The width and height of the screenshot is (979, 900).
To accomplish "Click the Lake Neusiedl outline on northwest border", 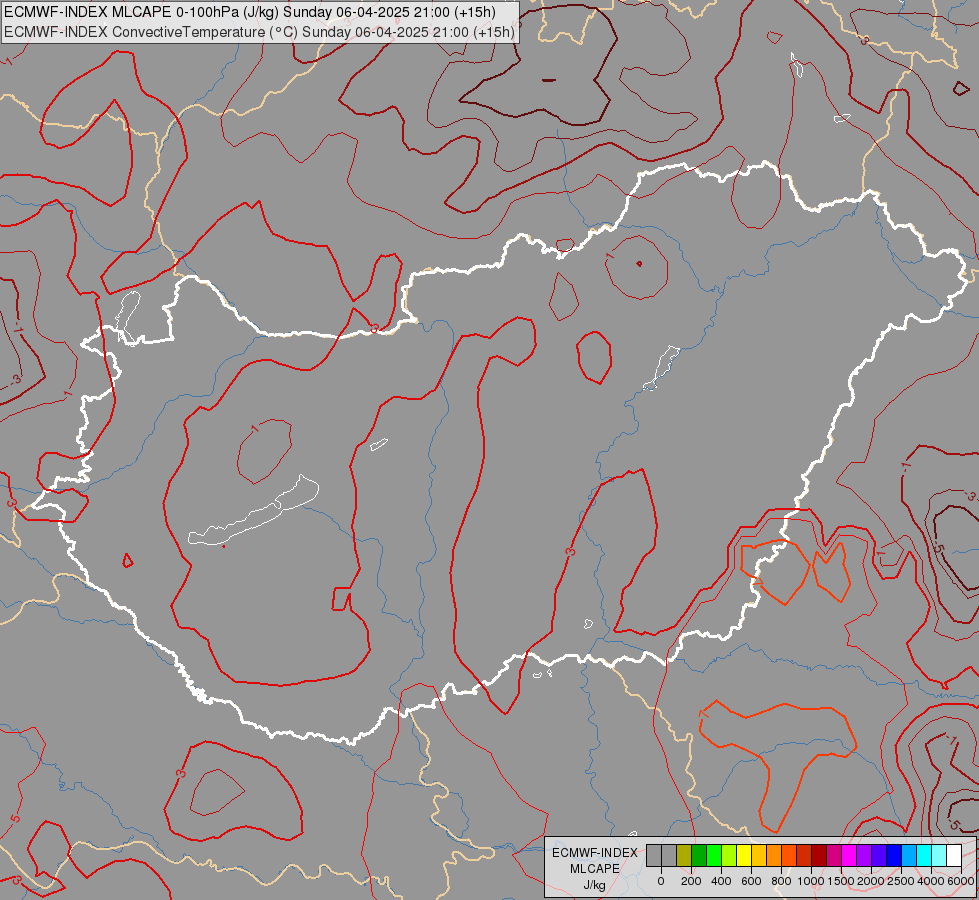I will click(x=128, y=317).
